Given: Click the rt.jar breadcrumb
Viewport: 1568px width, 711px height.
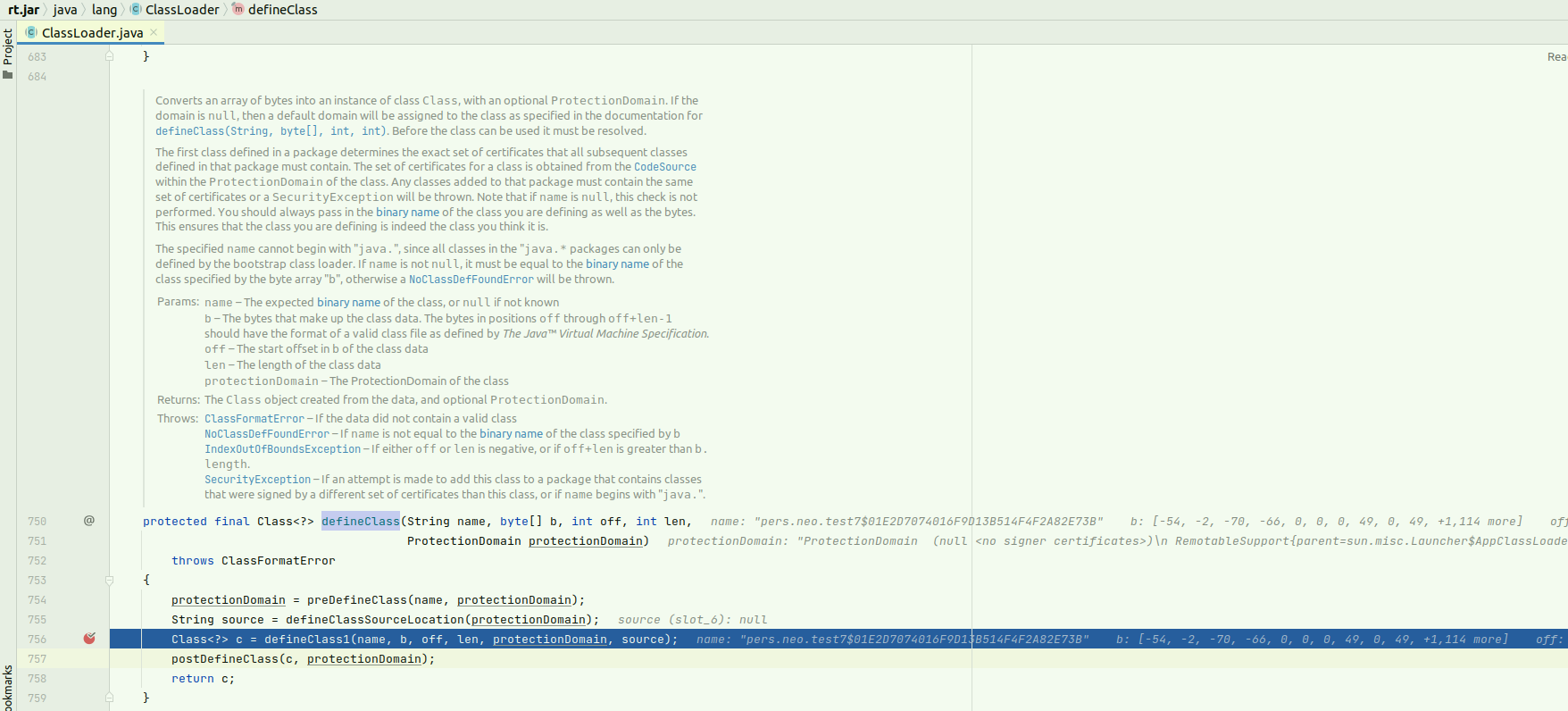Looking at the screenshot, I should point(23,10).
